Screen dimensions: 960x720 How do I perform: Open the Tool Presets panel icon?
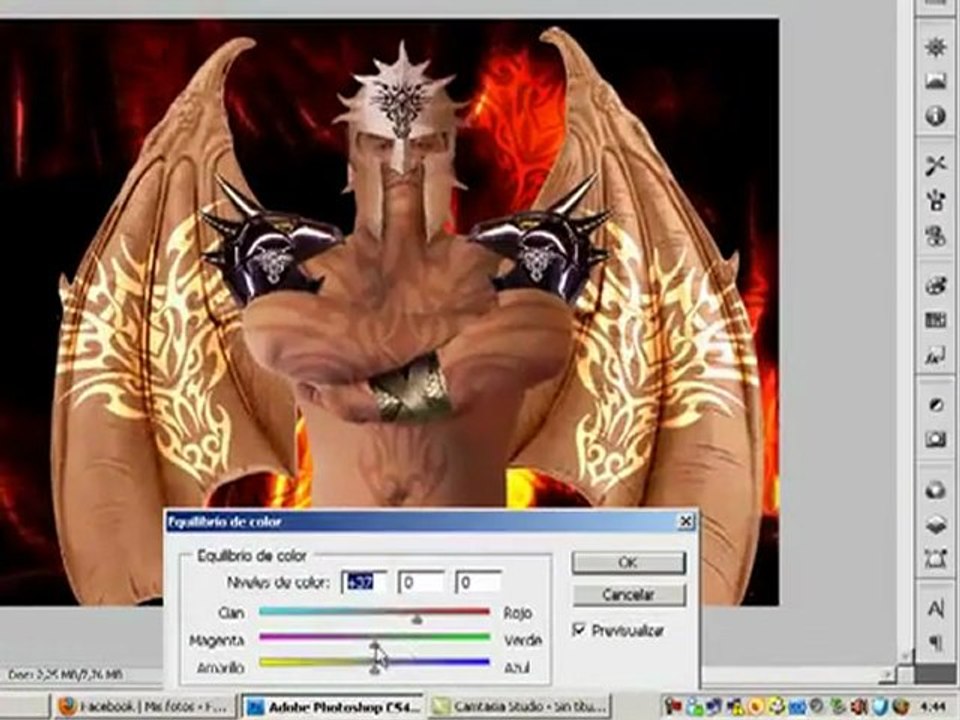point(936,165)
